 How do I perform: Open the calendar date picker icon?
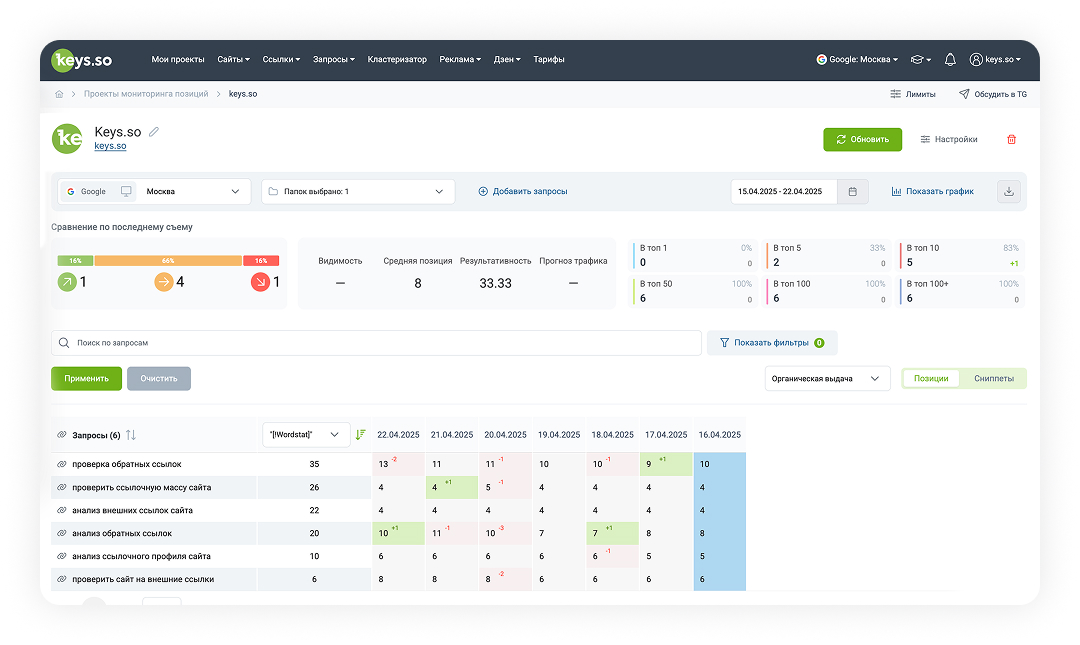(x=853, y=192)
